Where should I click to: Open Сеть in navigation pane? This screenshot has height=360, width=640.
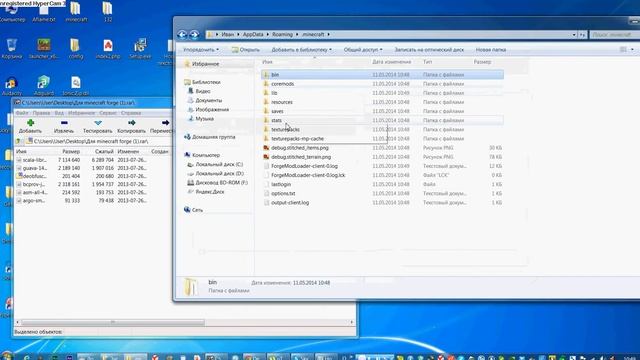coord(197,210)
